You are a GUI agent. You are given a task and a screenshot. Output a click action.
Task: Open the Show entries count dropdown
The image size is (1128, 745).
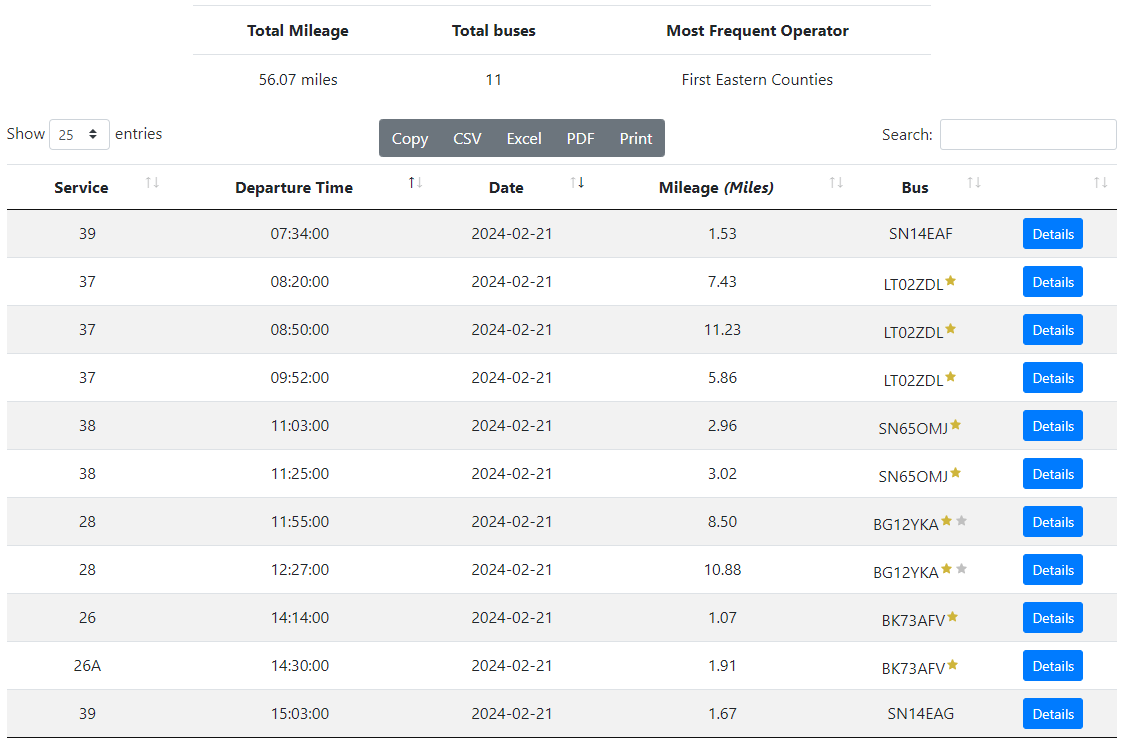80,134
